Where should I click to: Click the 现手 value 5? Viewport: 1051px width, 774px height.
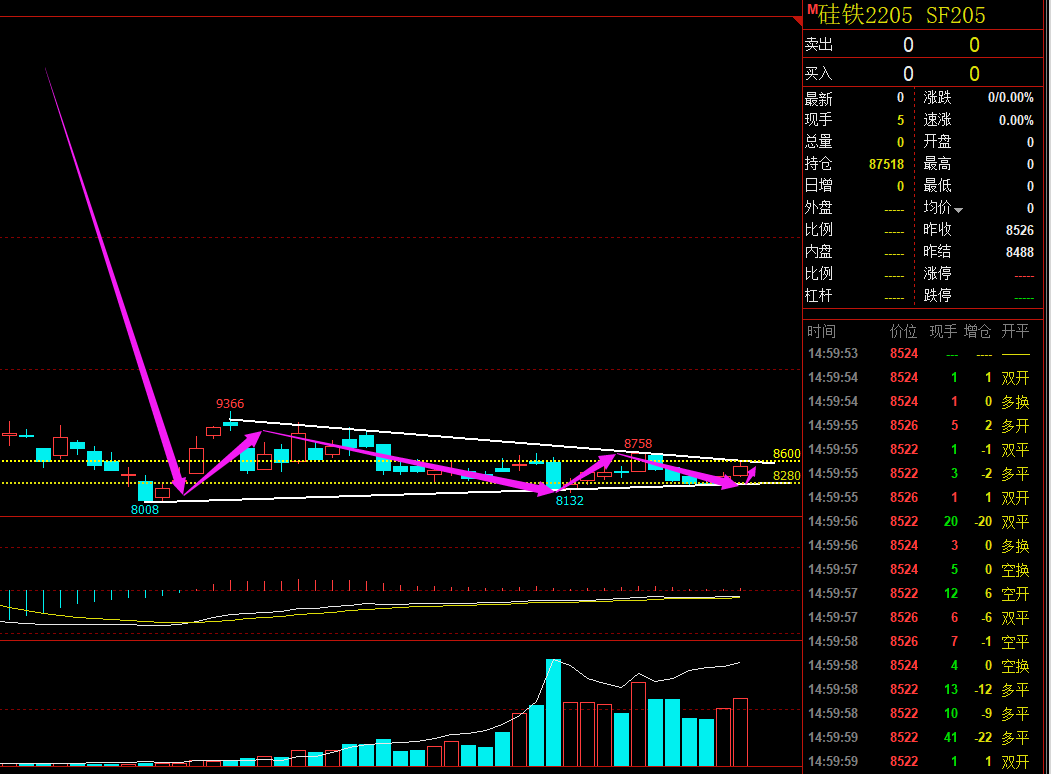click(900, 120)
